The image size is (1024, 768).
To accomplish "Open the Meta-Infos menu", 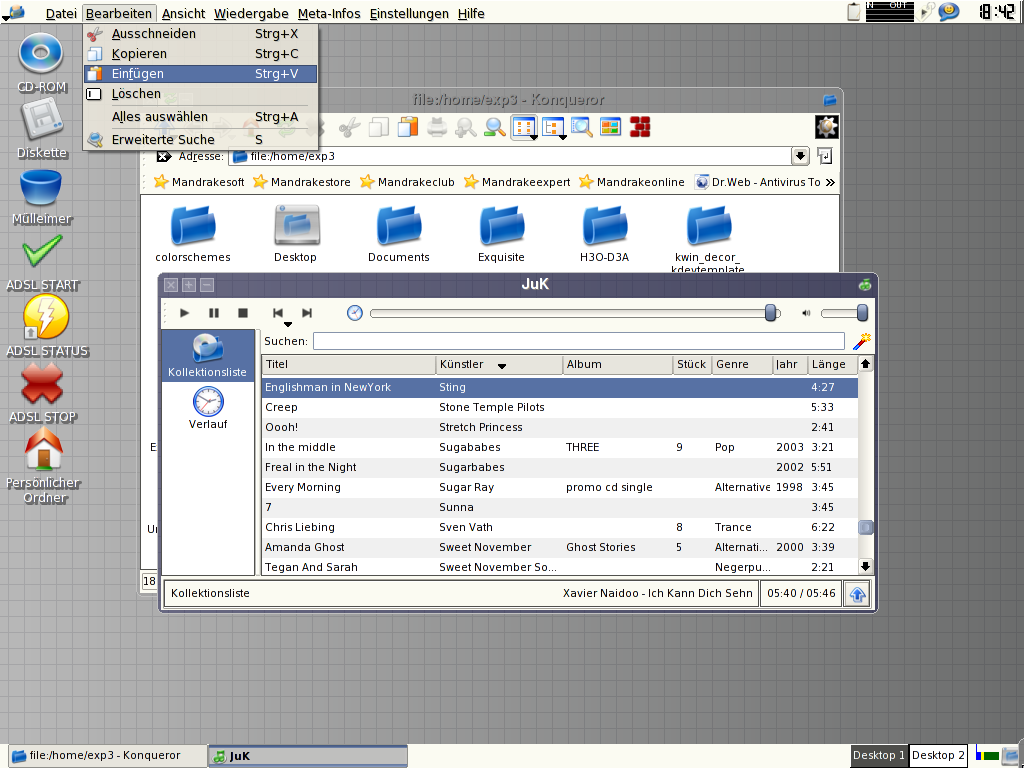I will click(x=328, y=13).
